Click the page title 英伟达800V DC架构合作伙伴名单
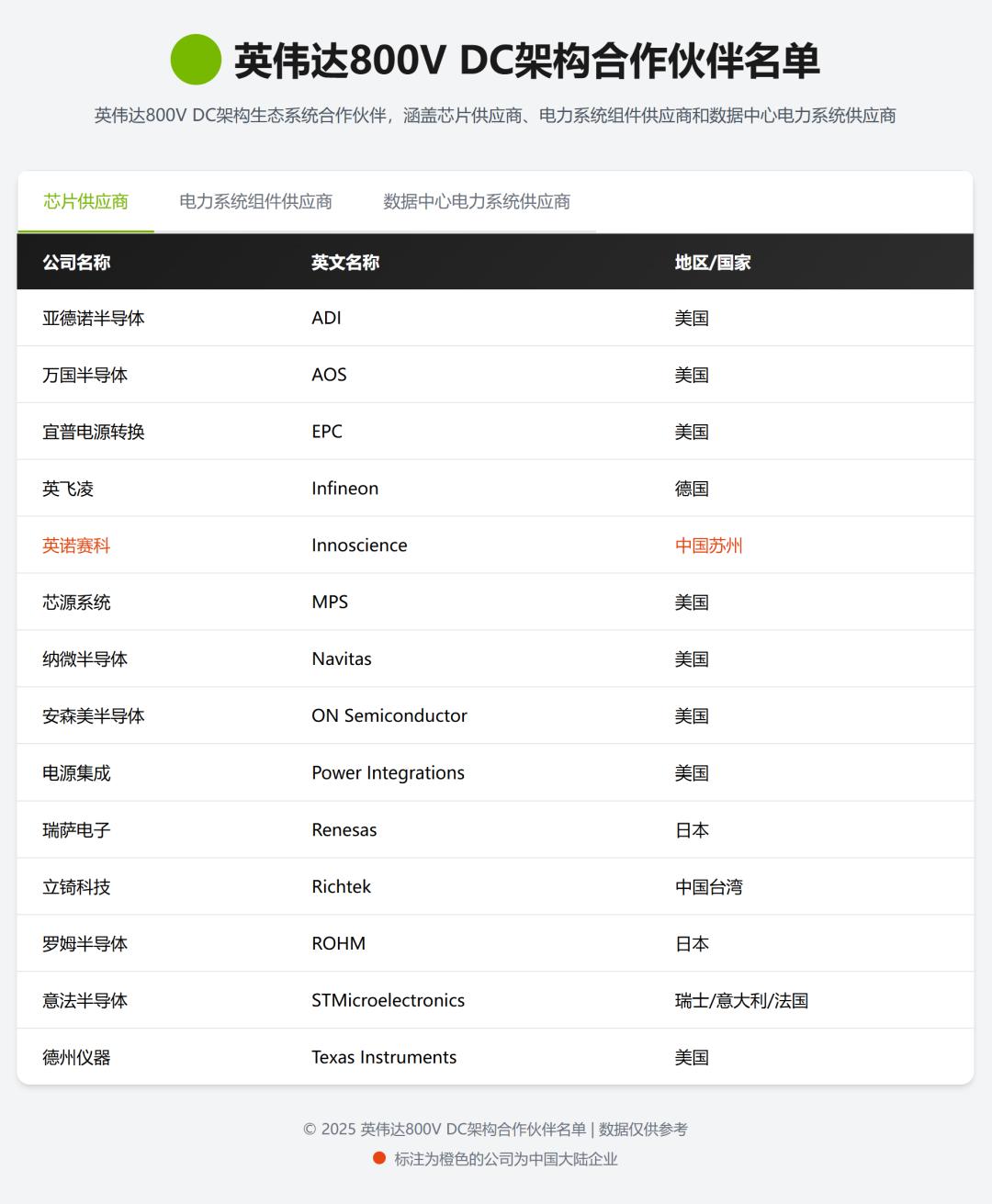The height and width of the screenshot is (1204, 992). 527,61
